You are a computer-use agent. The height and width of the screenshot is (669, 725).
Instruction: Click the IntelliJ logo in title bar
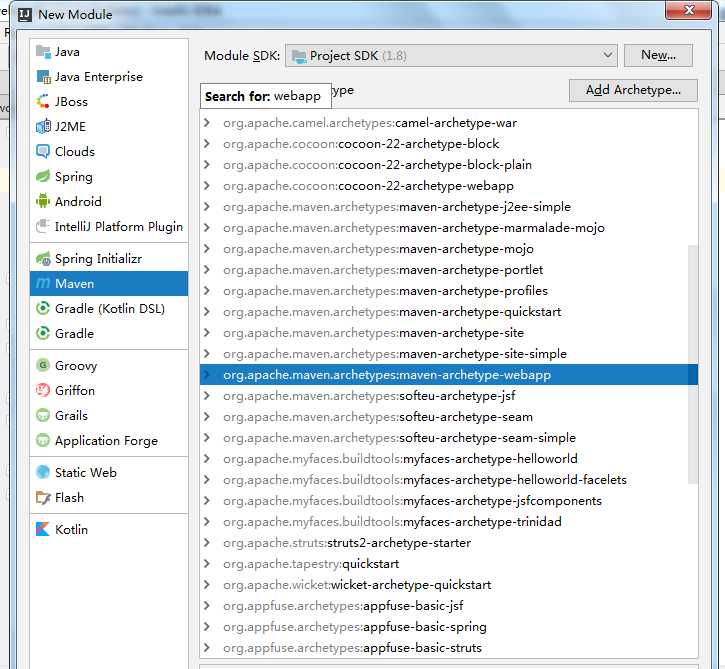[25, 15]
